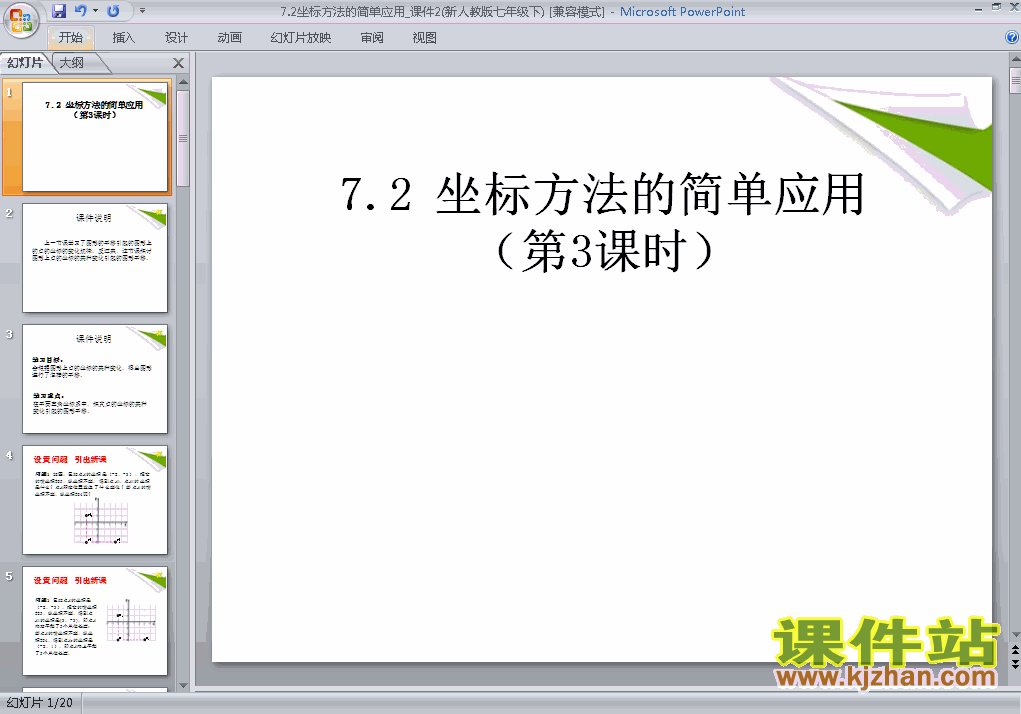Image resolution: width=1021 pixels, height=714 pixels.
Task: Click the Redo/Repeat icon
Action: coord(113,11)
